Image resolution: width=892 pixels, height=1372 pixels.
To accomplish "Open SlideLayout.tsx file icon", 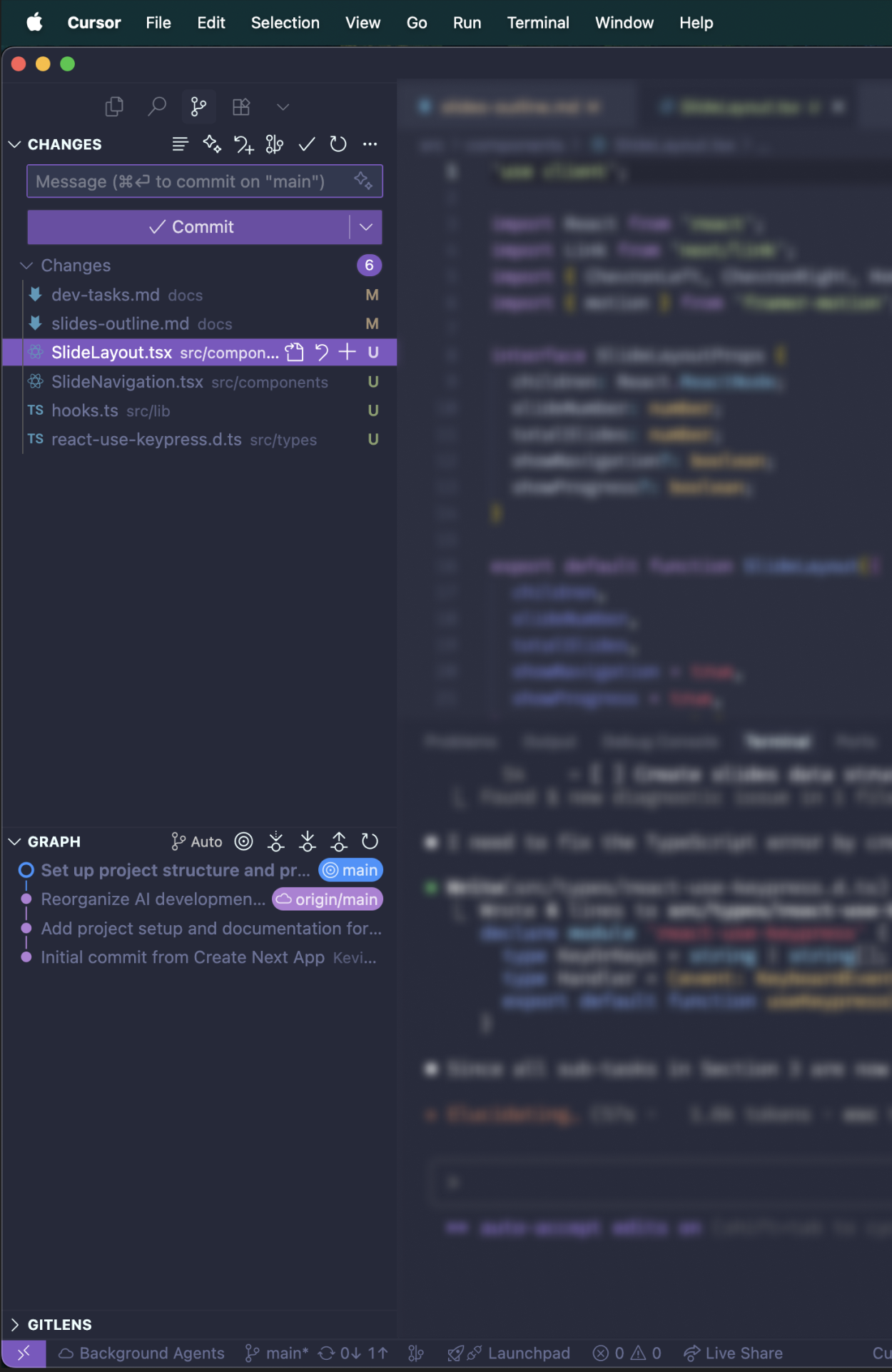I will pos(294,352).
